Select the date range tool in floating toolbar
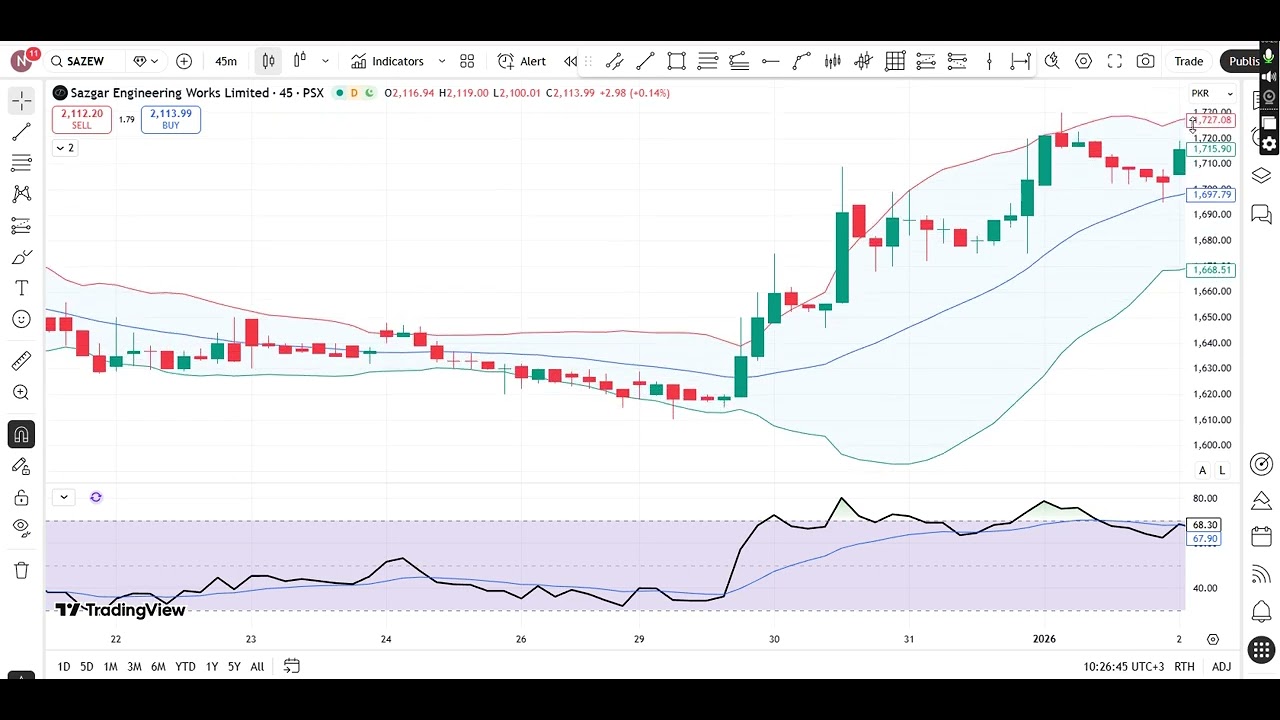 pyautogui.click(x=1020, y=62)
